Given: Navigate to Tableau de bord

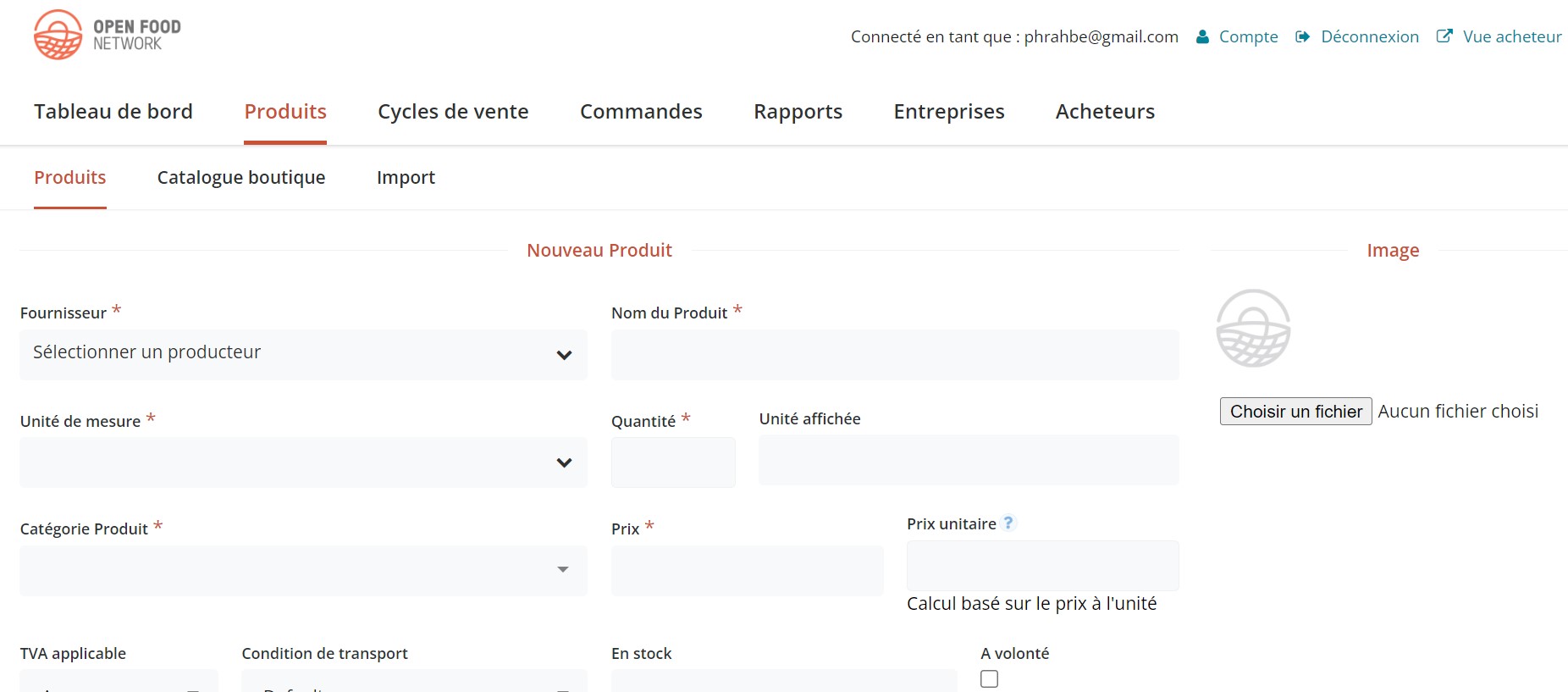Looking at the screenshot, I should coord(113,112).
